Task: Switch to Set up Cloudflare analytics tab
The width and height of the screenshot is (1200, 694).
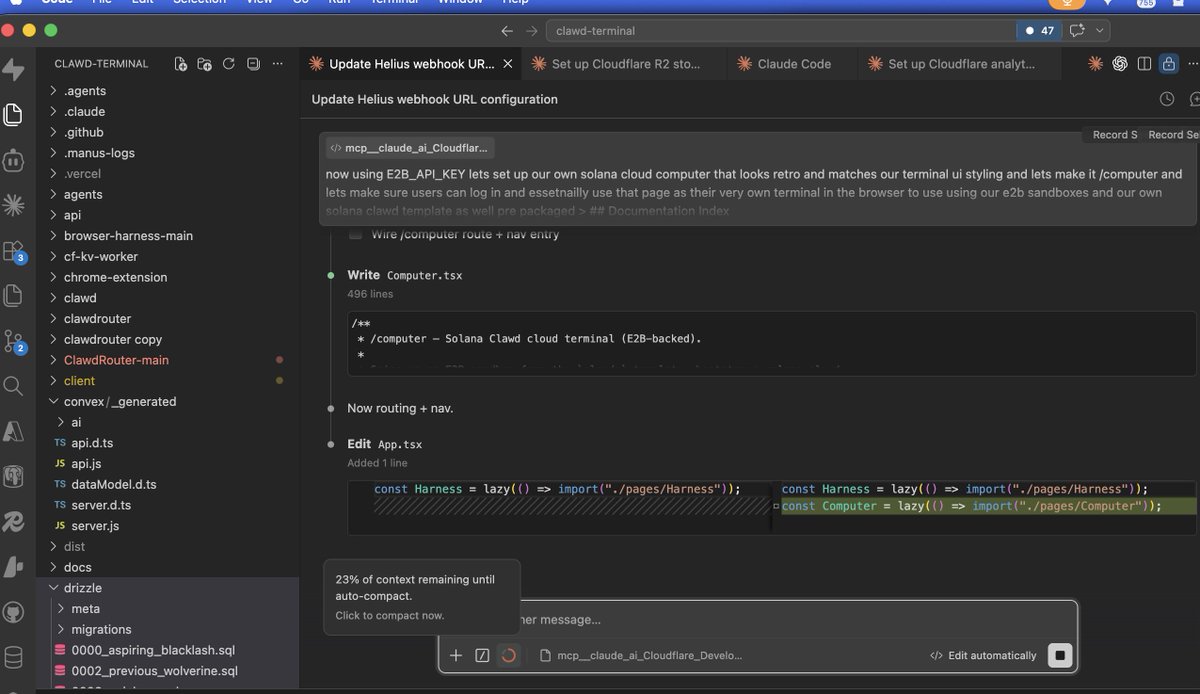Action: click(961, 64)
